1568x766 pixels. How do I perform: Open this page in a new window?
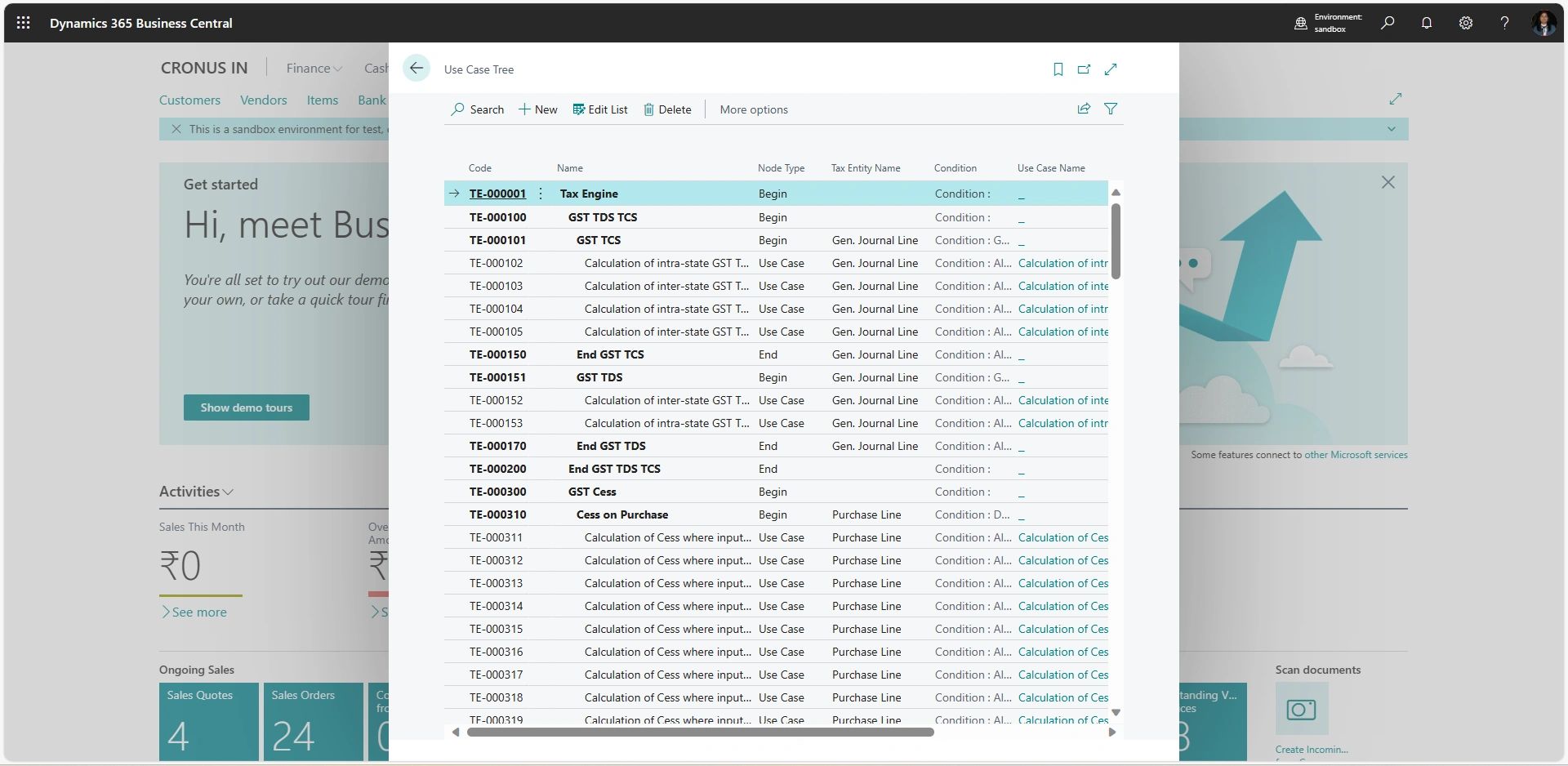(x=1084, y=69)
